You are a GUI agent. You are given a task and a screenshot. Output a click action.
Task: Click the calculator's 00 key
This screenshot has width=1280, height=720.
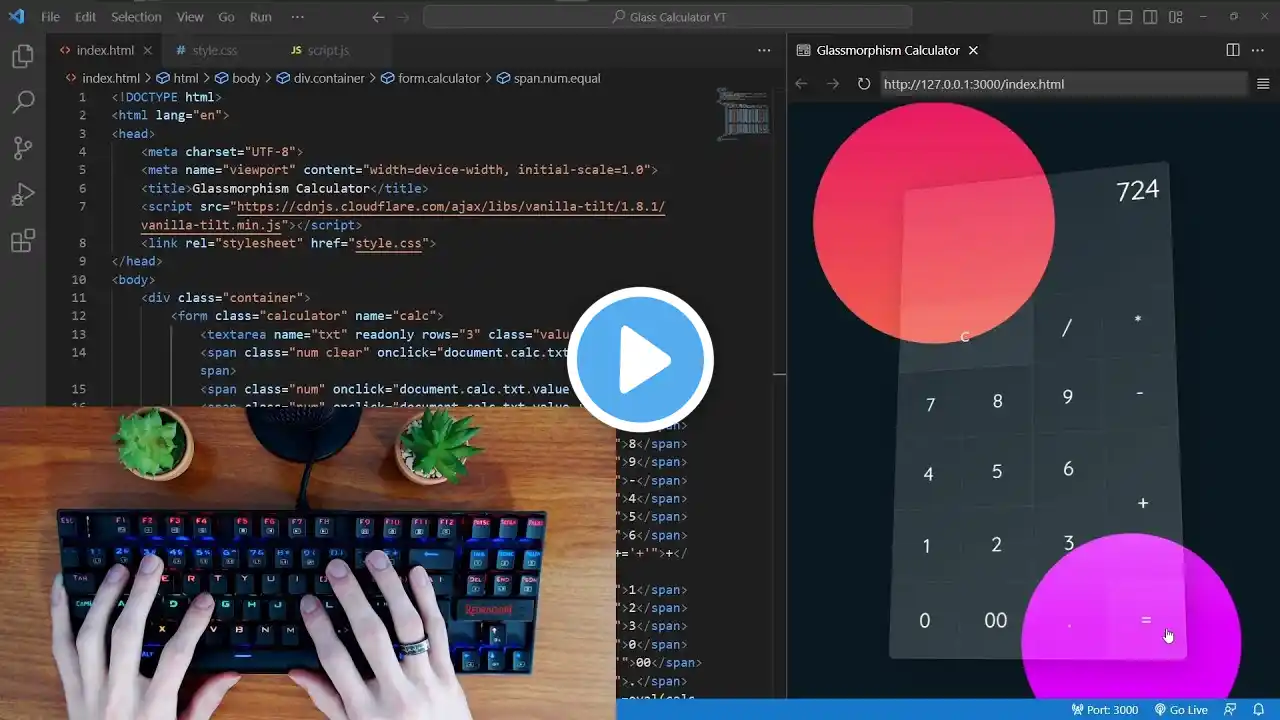[995, 620]
